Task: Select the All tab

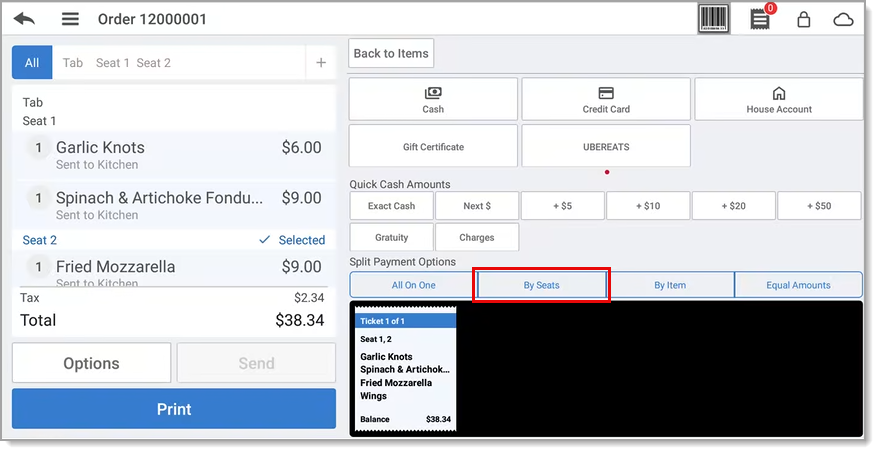Action: coord(32,62)
